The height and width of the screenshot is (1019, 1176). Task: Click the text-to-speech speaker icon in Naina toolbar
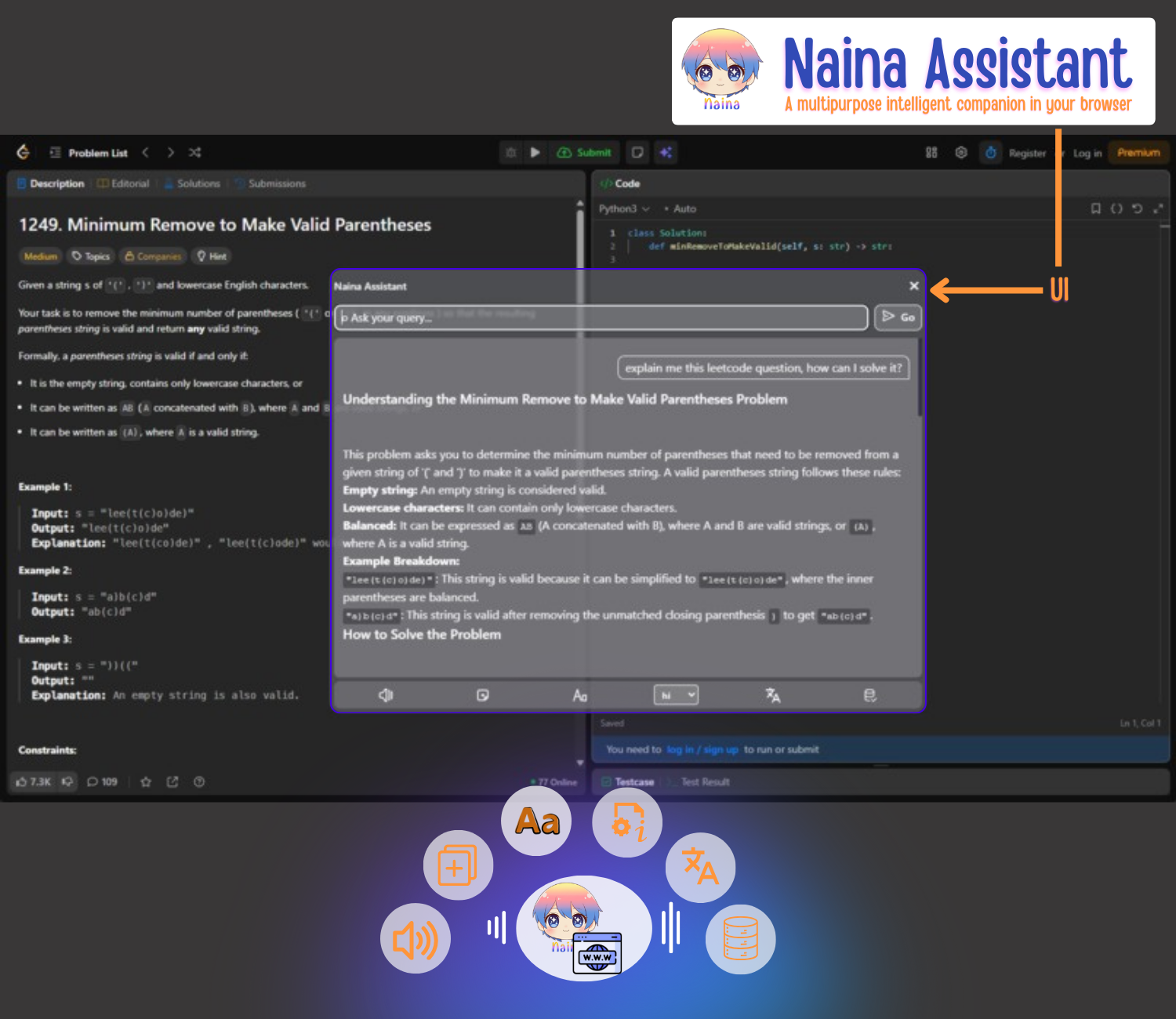tap(385, 695)
